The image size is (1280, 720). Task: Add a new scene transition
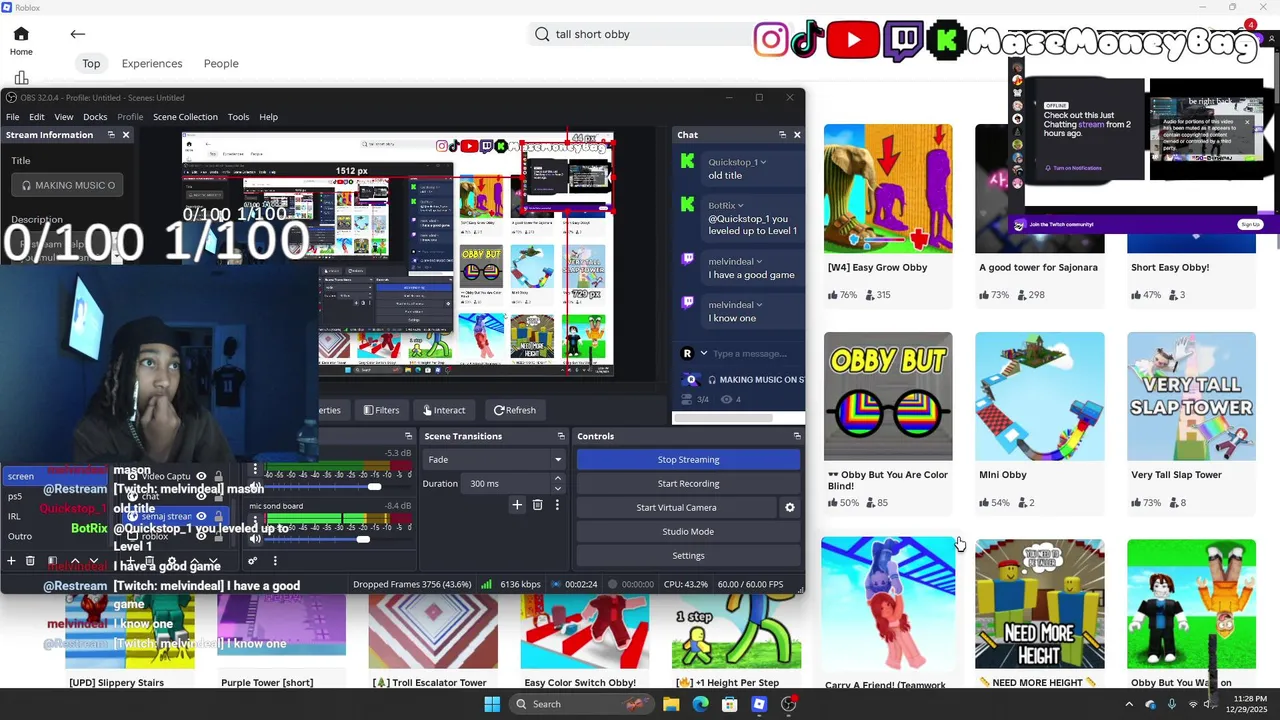click(x=517, y=505)
